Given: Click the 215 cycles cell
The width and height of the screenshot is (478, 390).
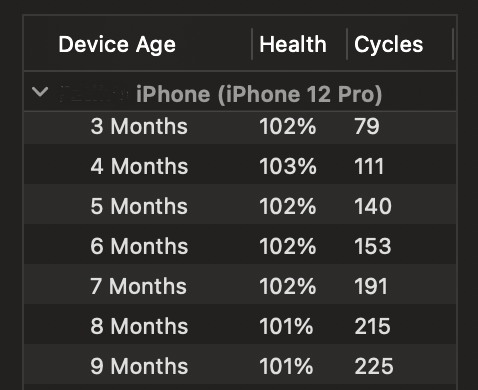Looking at the screenshot, I should 372,326.
